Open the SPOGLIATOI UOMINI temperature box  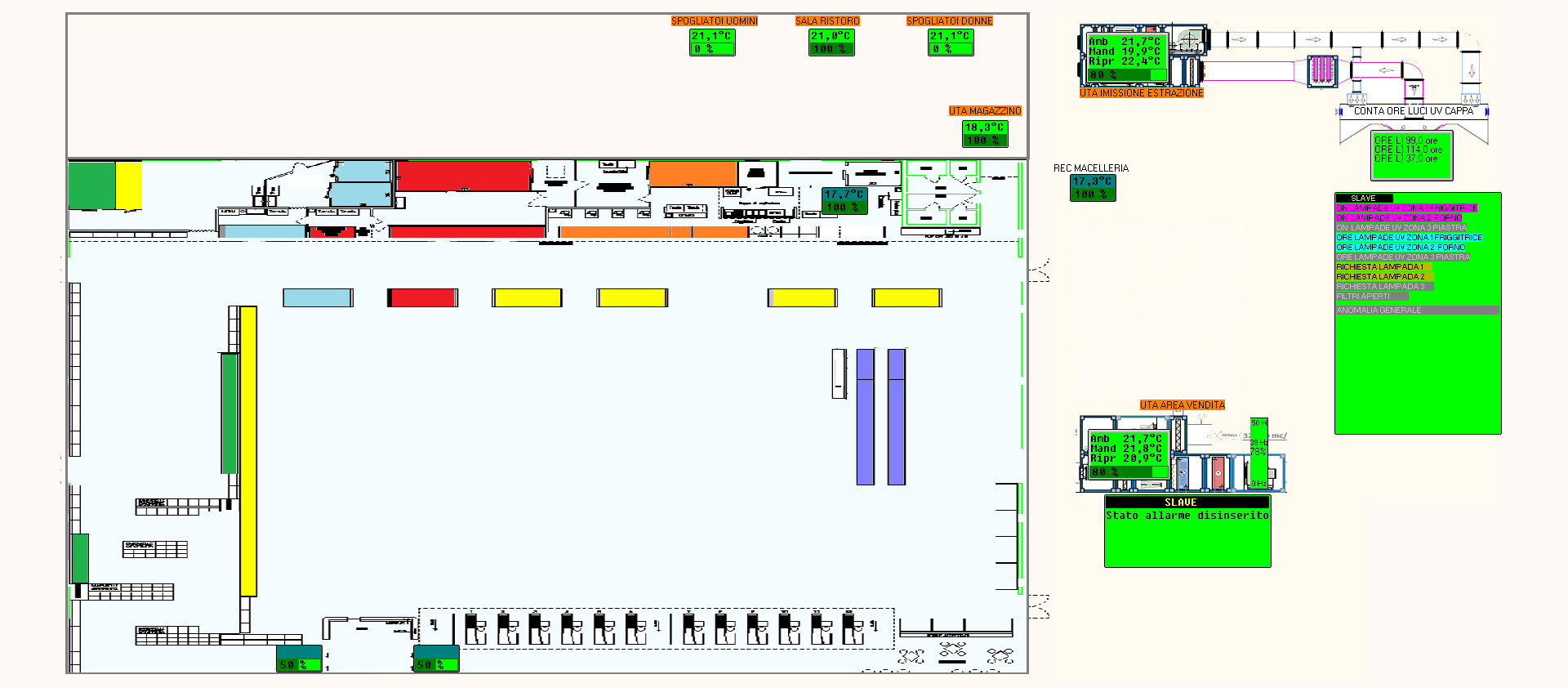pos(712,42)
